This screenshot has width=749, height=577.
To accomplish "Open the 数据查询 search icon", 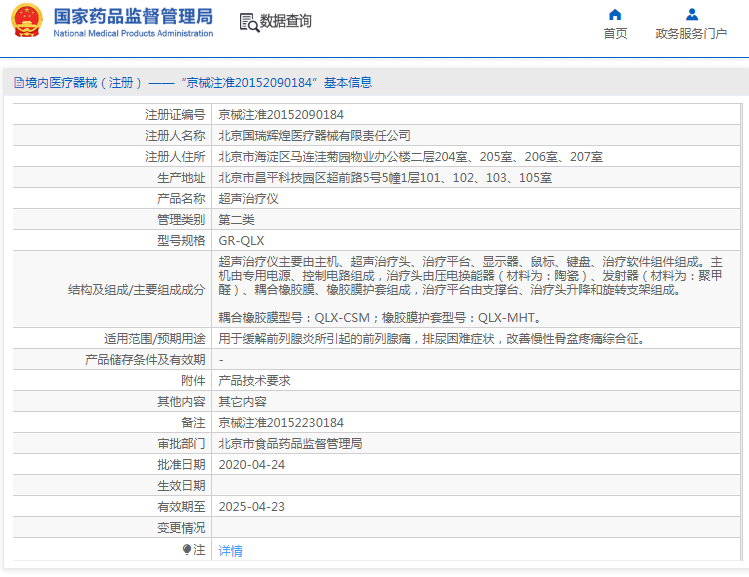I will tap(249, 22).
